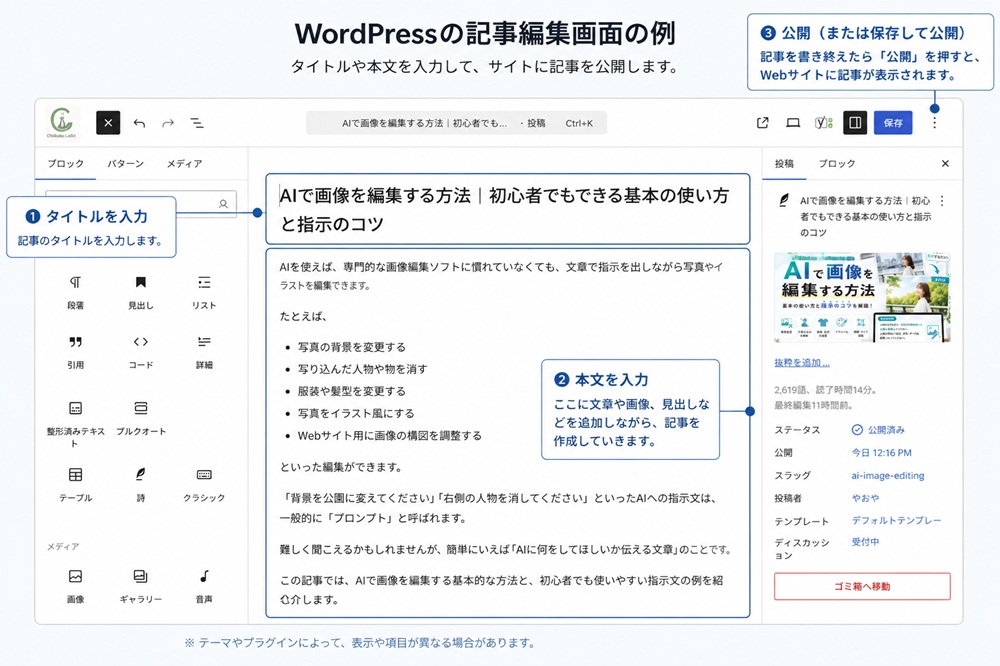Click list item Webサイト用に画像の構図を調整する

[x=390, y=436]
